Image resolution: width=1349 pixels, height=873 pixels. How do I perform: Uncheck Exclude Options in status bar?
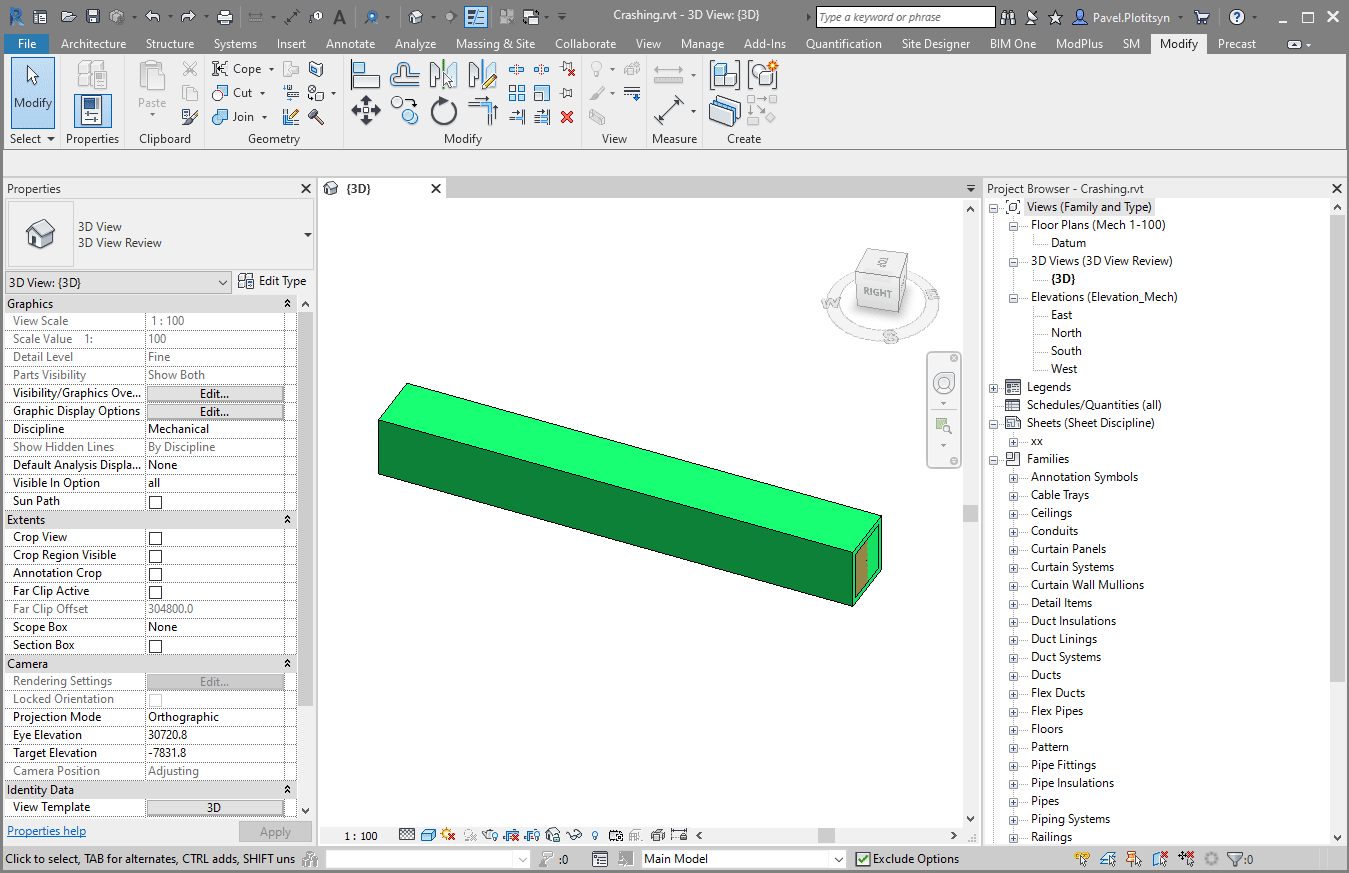coord(863,859)
